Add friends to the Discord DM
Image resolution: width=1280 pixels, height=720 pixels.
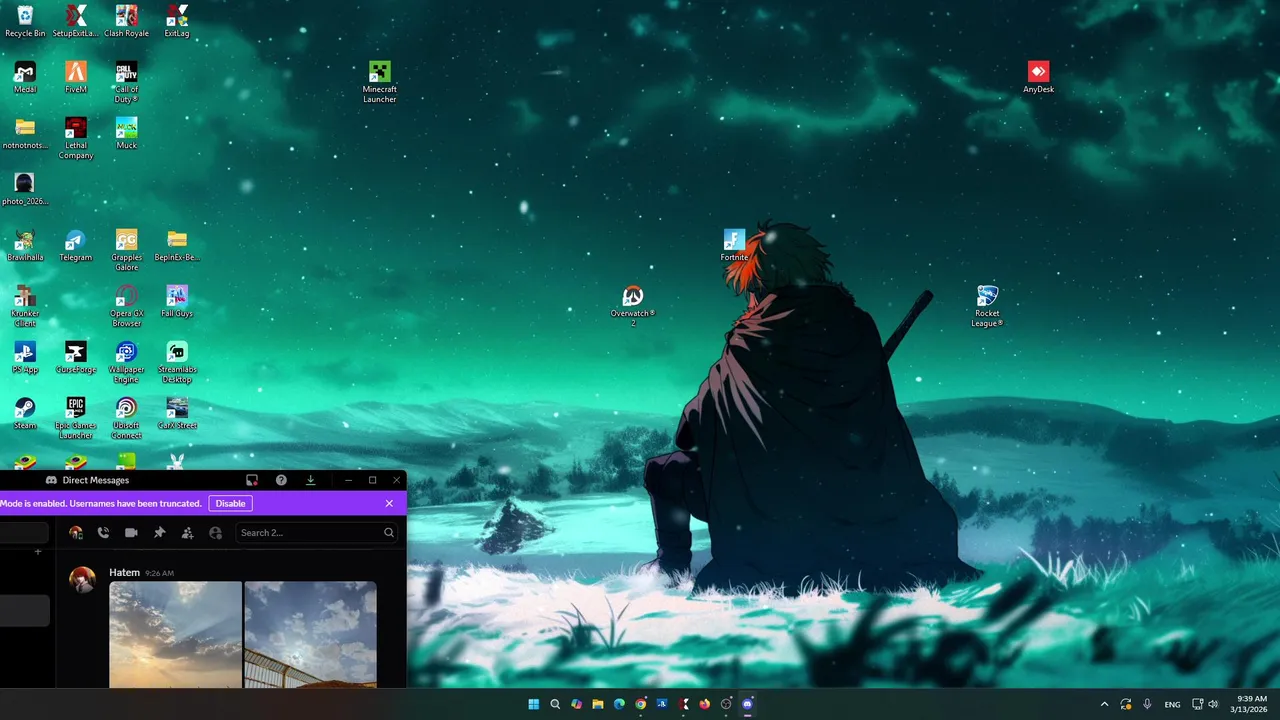click(x=187, y=533)
